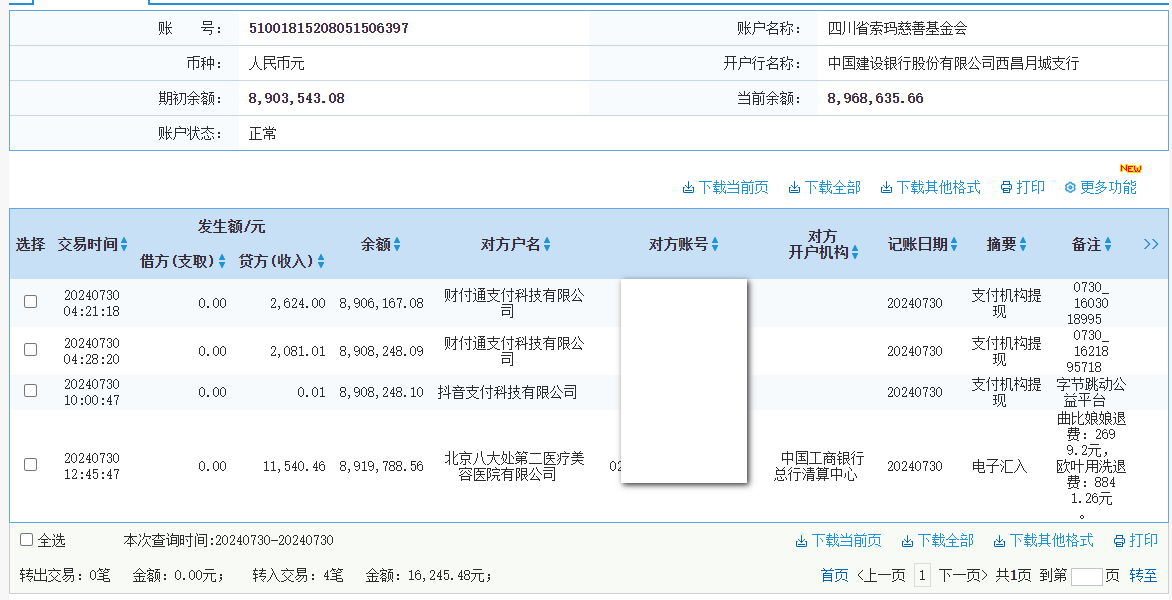Tick checkbox for 10:00:47 transaction
This screenshot has width=1172, height=600.
(31, 391)
